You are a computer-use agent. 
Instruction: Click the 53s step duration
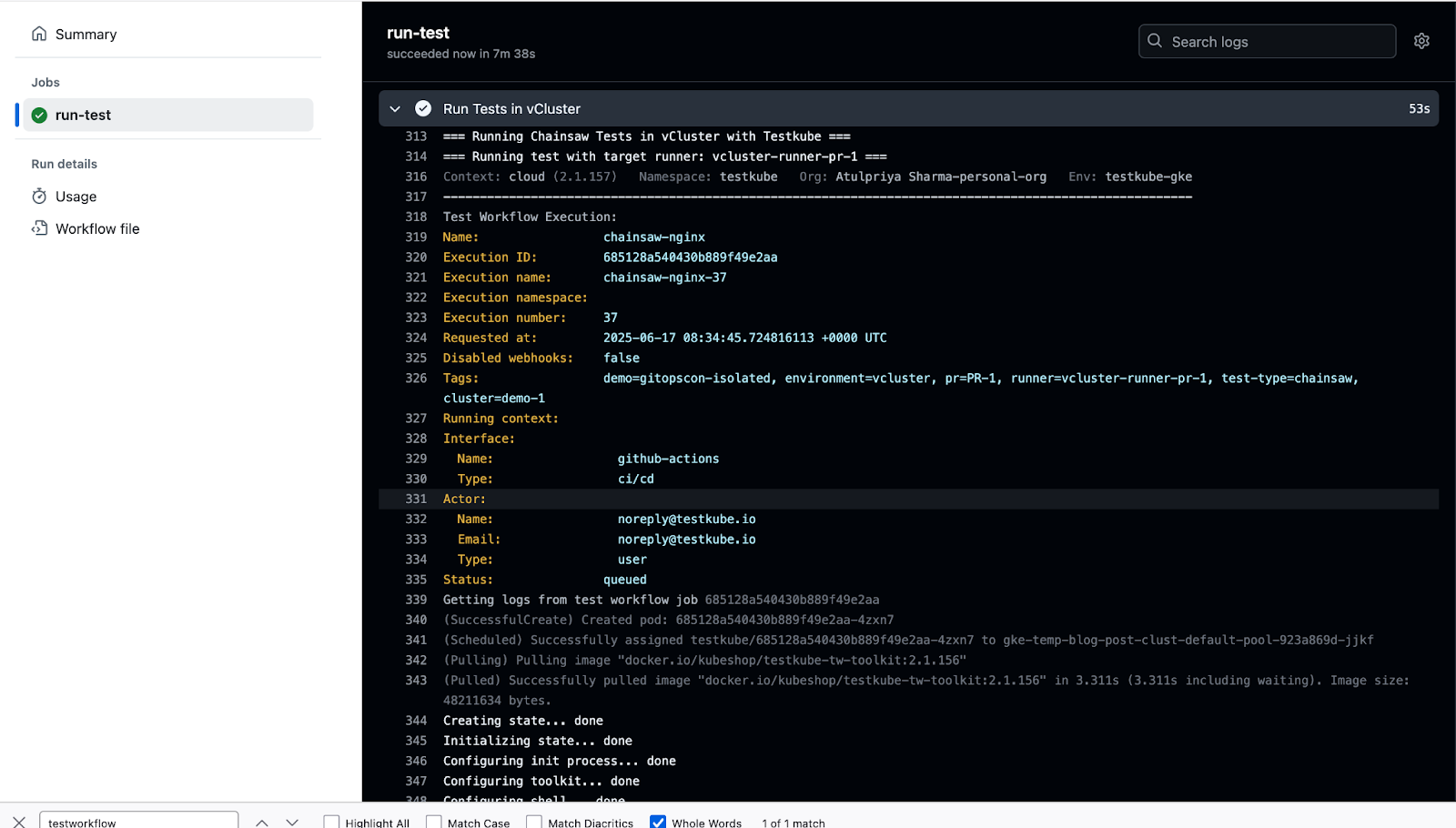pos(1419,108)
